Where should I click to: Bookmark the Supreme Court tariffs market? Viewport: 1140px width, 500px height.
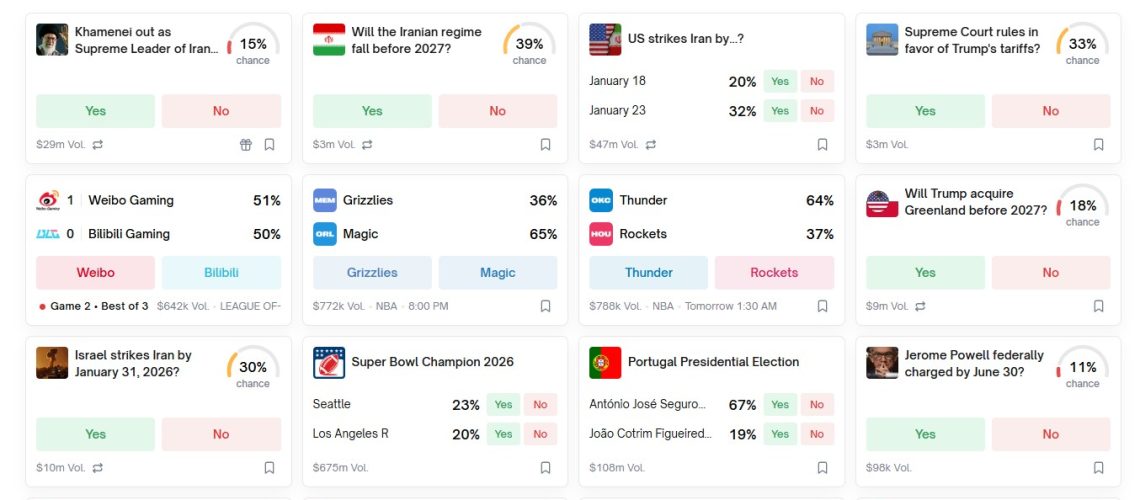point(1098,145)
